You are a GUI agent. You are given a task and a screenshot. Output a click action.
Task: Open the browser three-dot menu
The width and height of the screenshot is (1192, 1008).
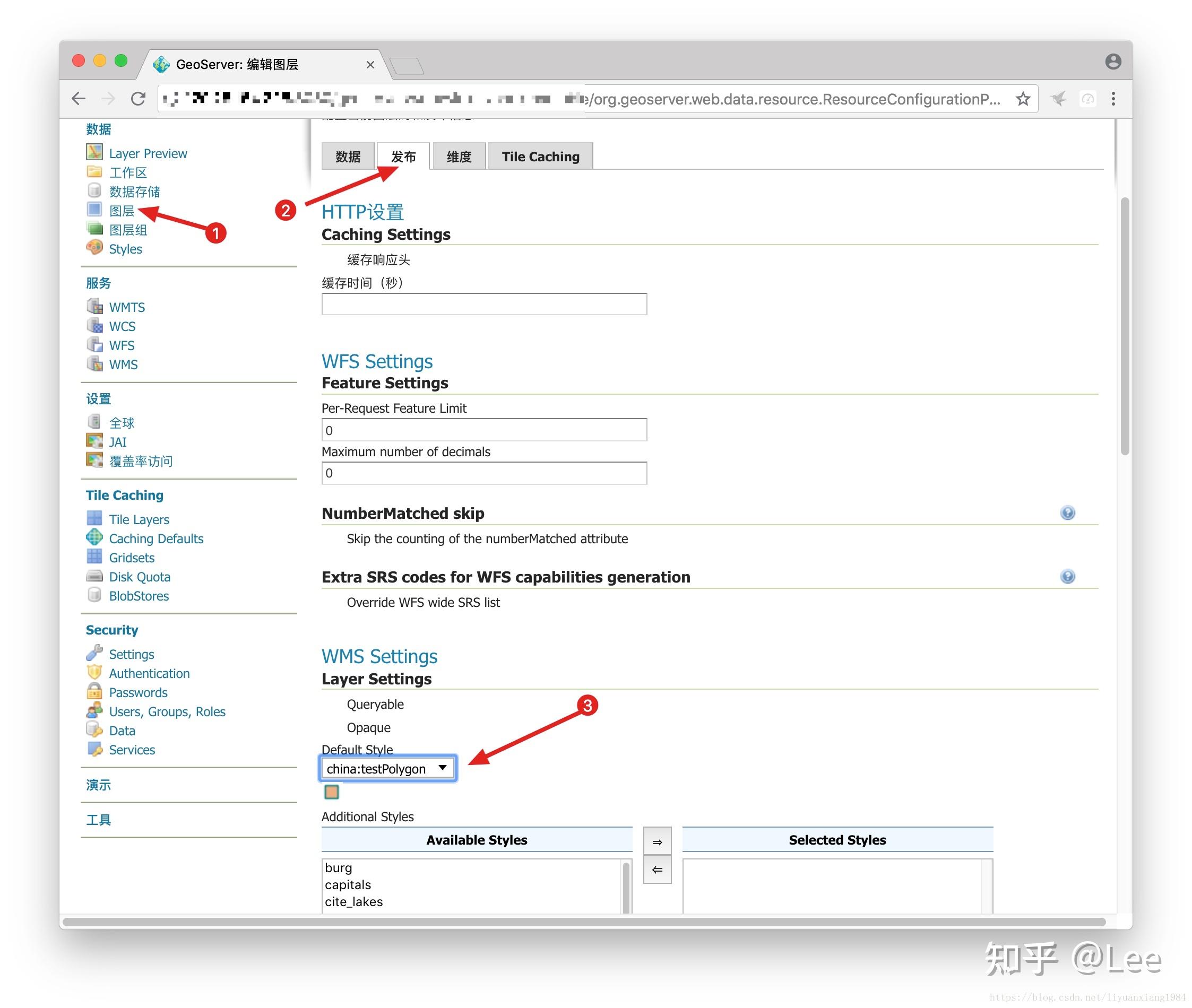click(1112, 99)
